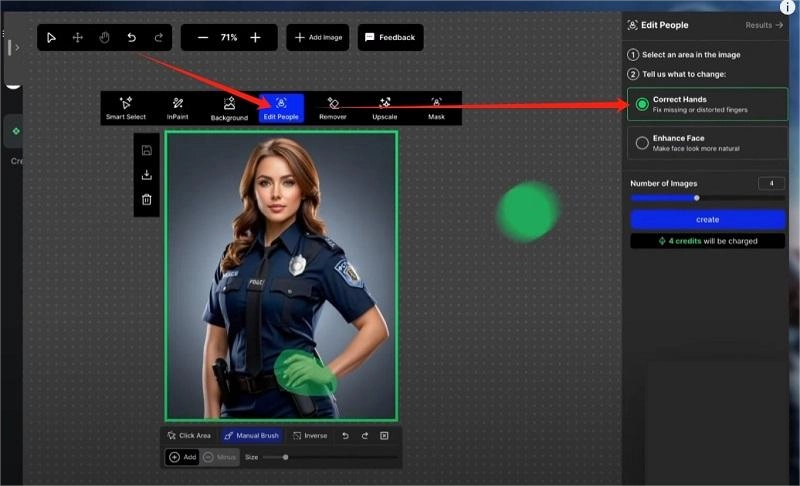Expand the collapsed left sidebar chevron

17,47
